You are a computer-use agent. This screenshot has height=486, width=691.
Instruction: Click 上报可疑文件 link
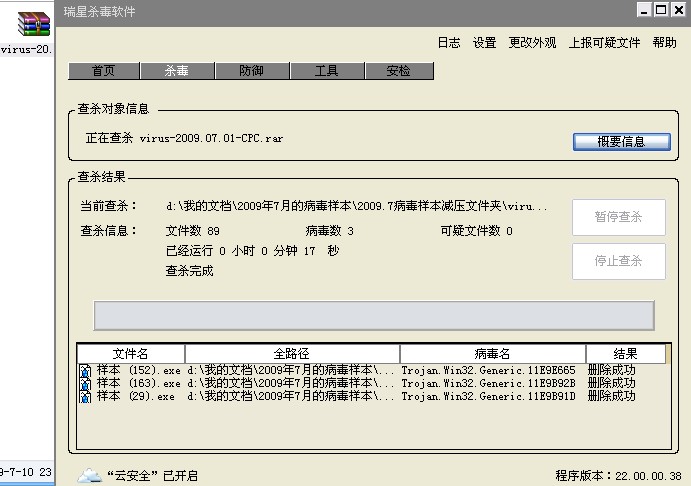(604, 43)
